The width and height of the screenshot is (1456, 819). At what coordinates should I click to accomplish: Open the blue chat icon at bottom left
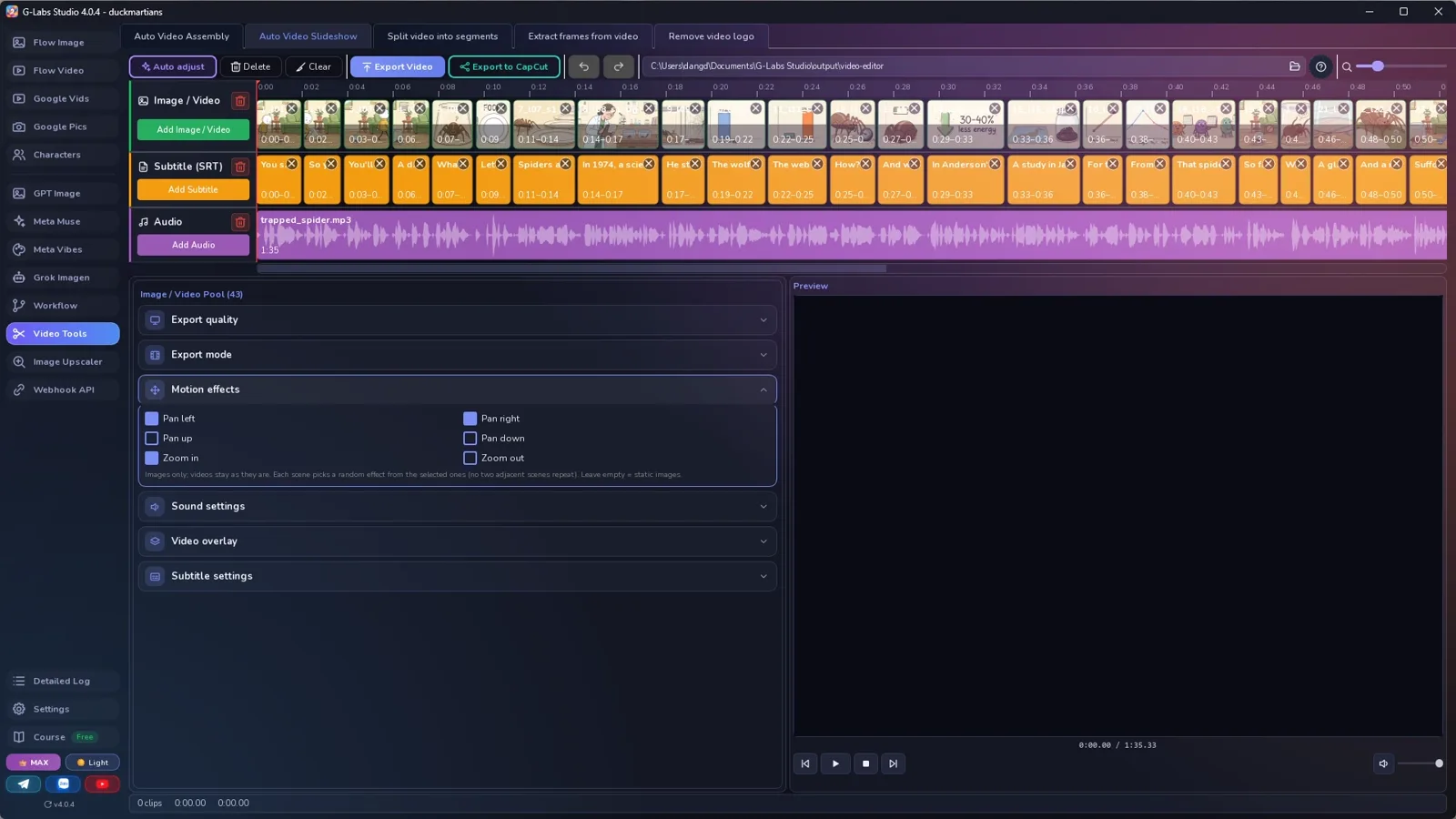click(x=63, y=784)
